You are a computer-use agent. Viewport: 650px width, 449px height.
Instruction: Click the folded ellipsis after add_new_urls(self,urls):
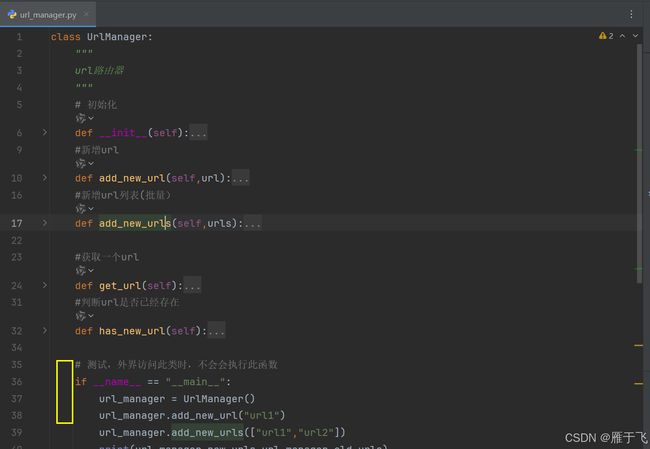click(x=252, y=223)
